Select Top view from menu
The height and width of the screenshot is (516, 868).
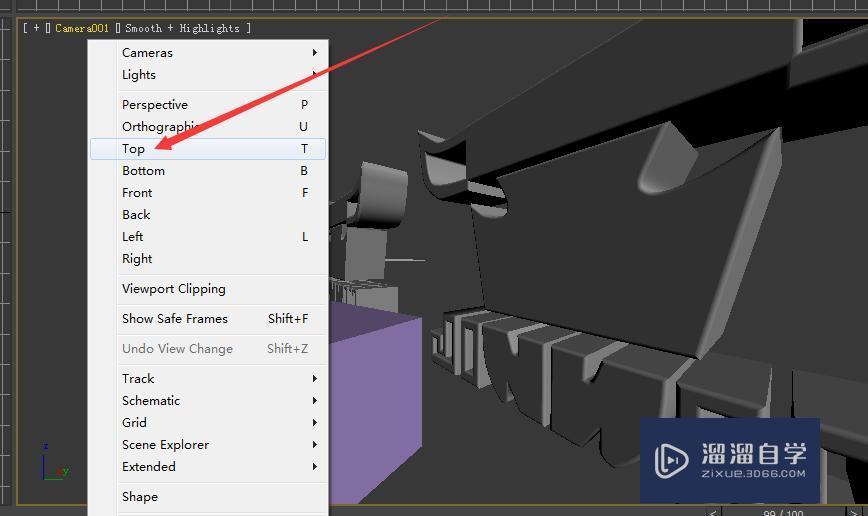point(208,149)
